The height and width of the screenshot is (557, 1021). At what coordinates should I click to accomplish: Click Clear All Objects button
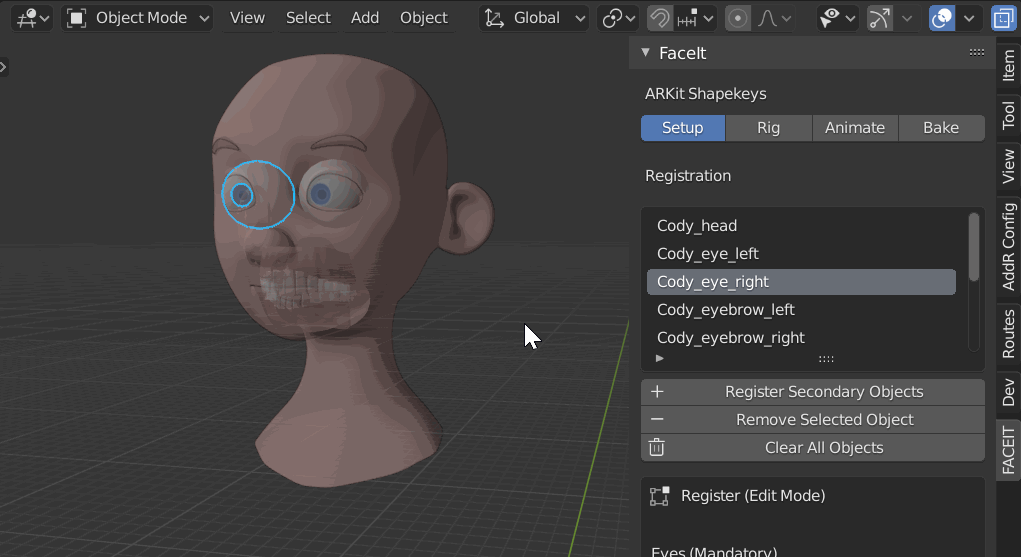coord(813,448)
